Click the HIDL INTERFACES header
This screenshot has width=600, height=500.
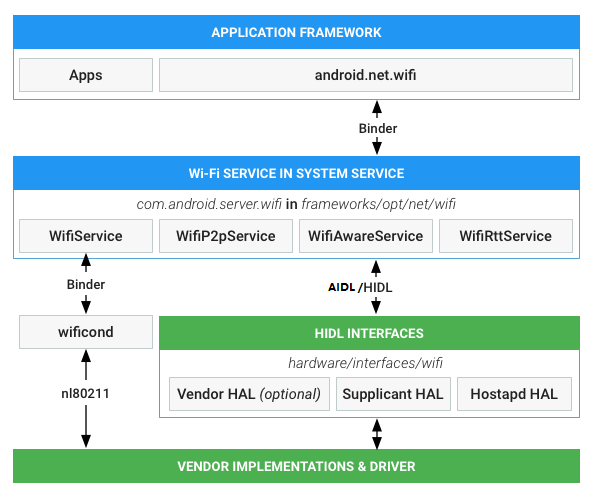[369, 333]
